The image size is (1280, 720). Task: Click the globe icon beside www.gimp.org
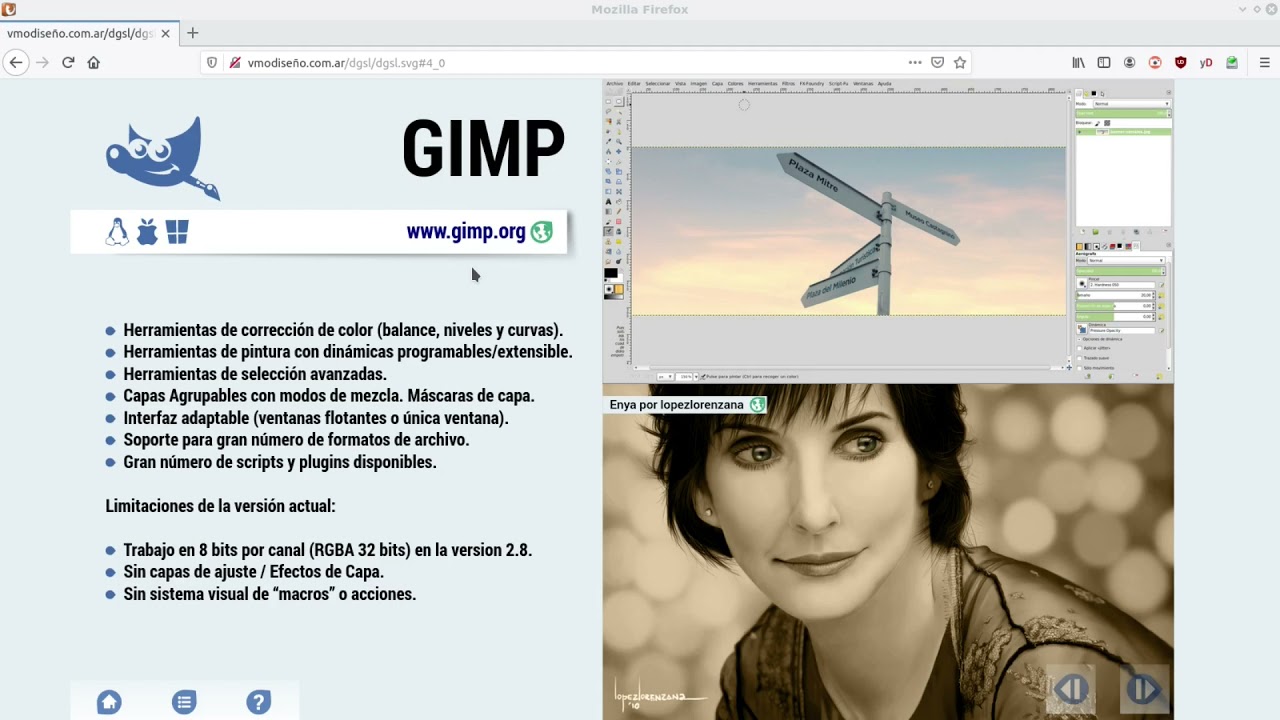(x=542, y=232)
